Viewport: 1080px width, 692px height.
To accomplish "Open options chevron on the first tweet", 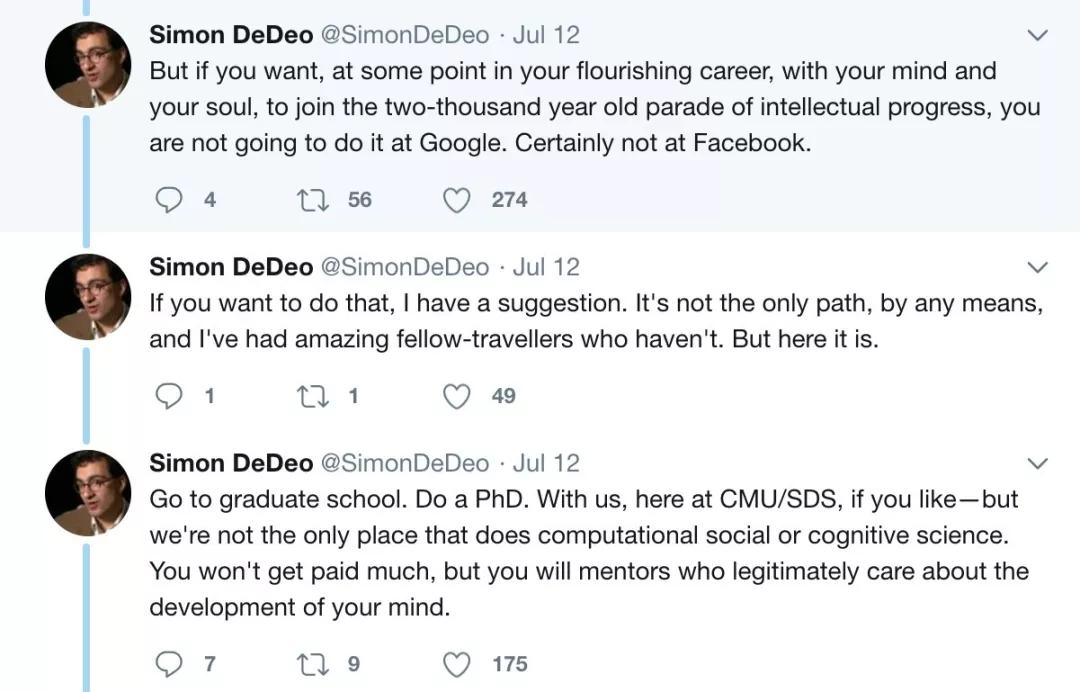I will (1038, 36).
